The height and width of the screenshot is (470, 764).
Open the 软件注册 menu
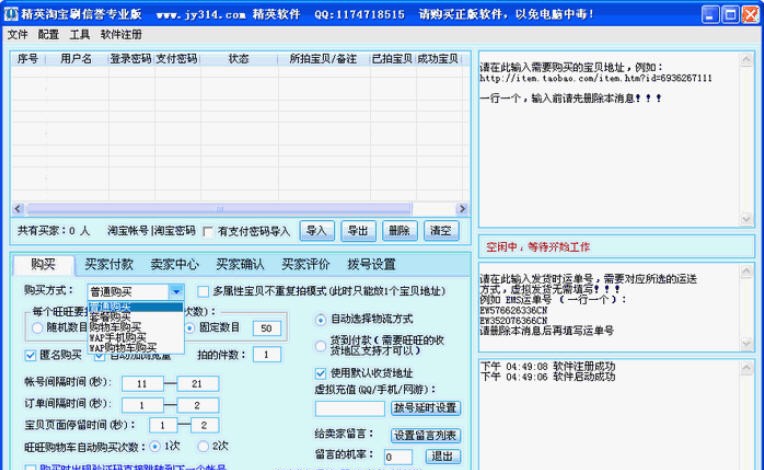[121, 35]
